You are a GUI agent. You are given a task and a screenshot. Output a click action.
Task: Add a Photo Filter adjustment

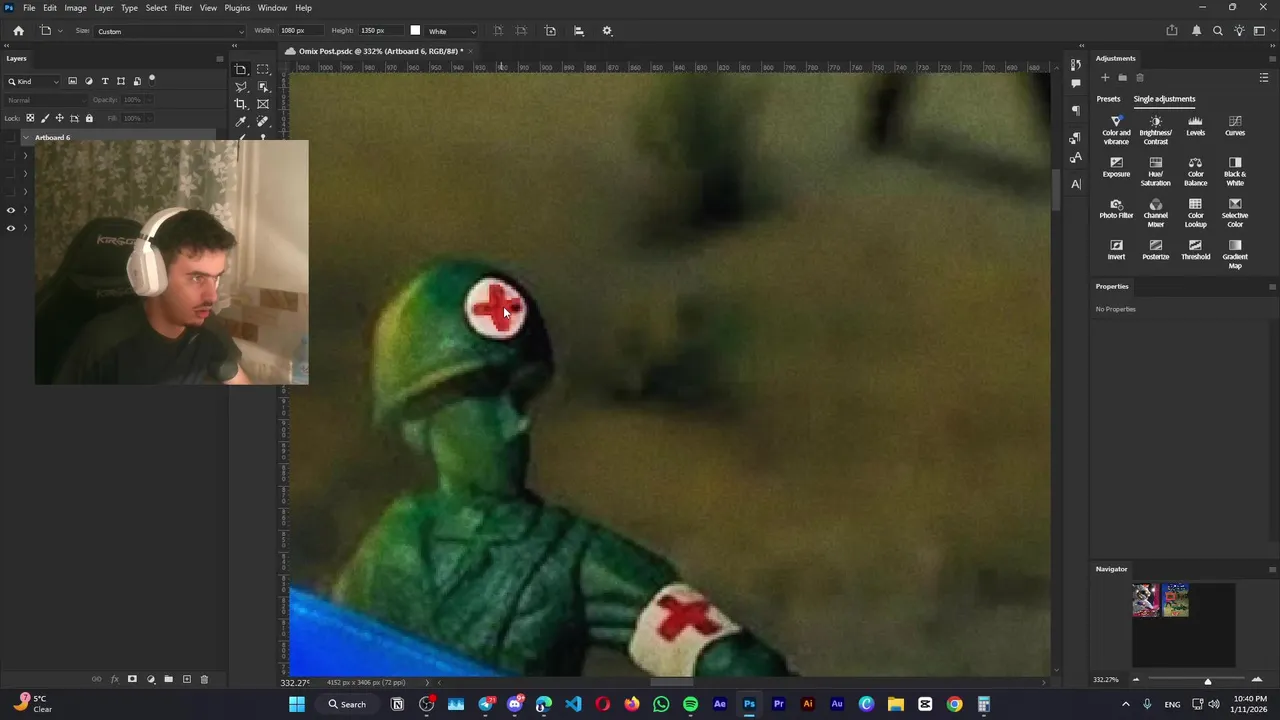coord(1116,208)
